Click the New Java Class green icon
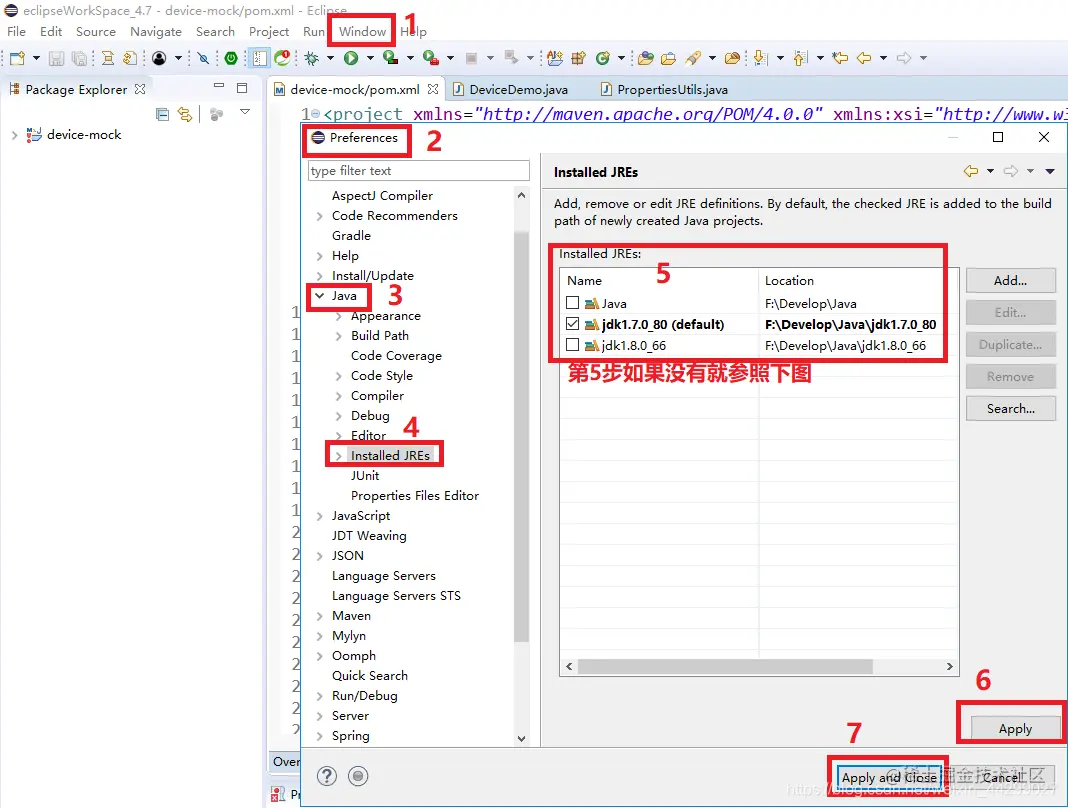 [602, 58]
